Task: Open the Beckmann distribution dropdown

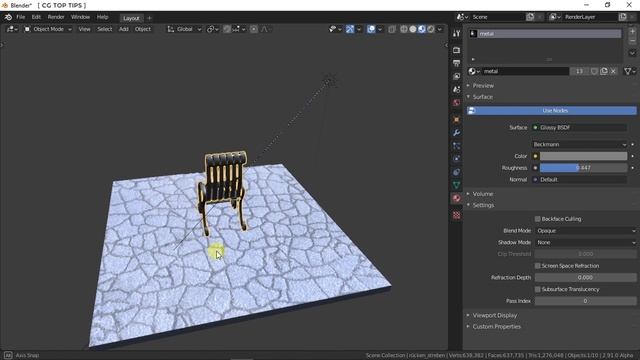Action: tap(580, 144)
